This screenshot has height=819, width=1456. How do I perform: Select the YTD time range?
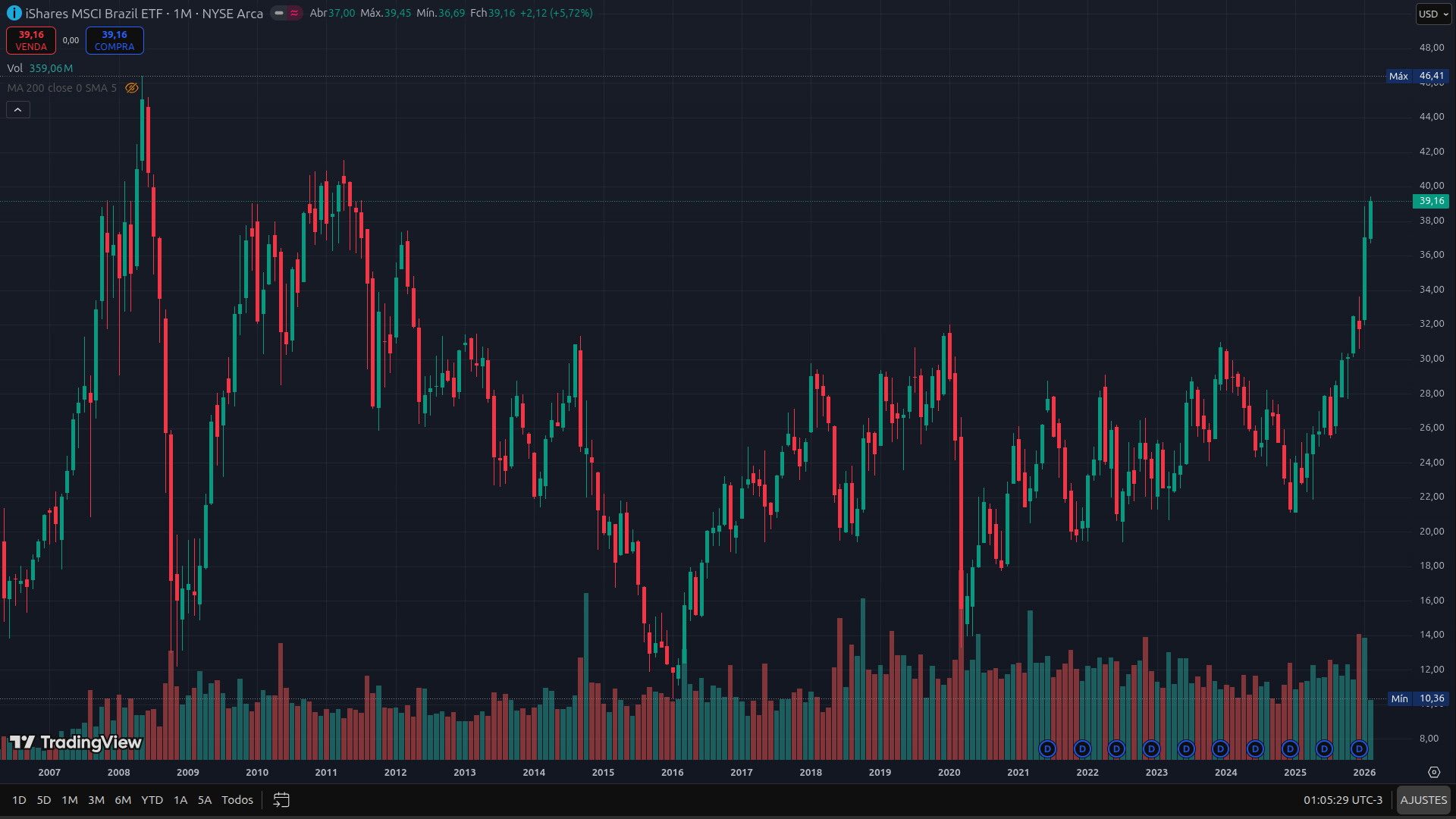[152, 800]
